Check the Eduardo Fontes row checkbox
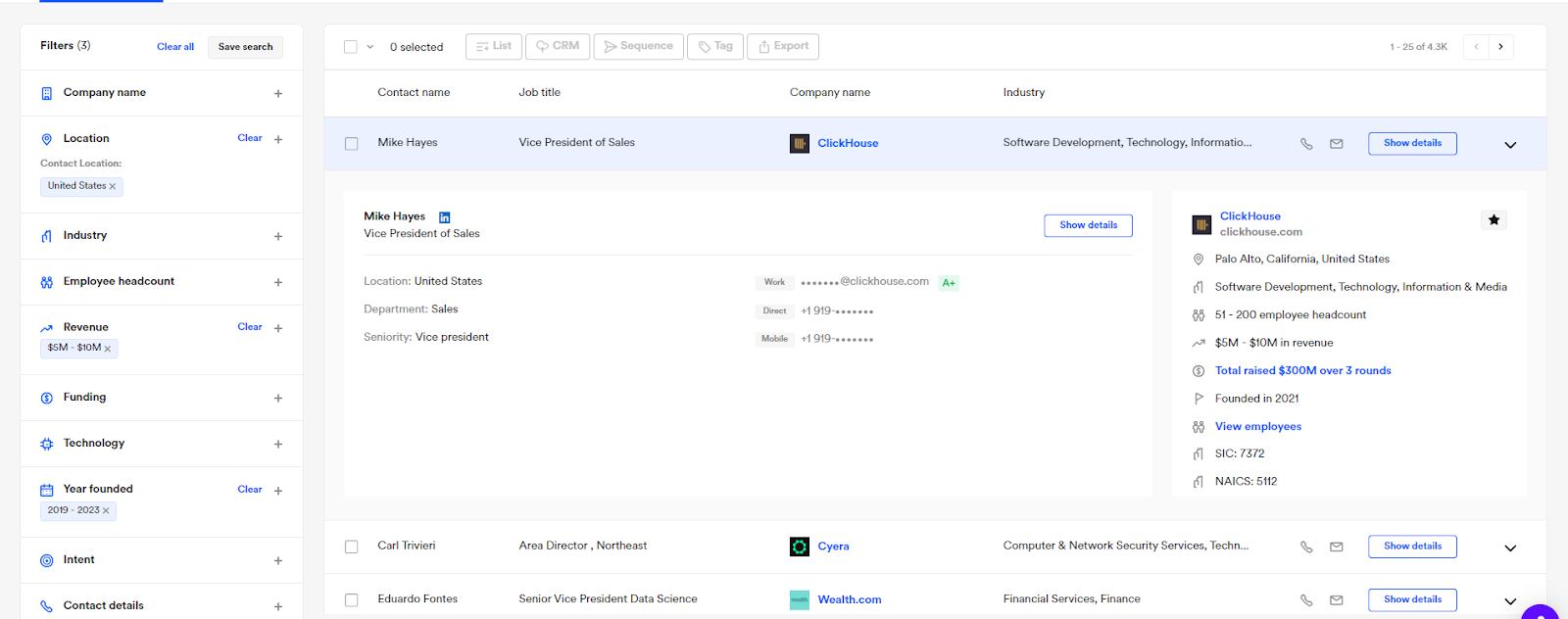This screenshot has height=619, width=1568. (351, 600)
